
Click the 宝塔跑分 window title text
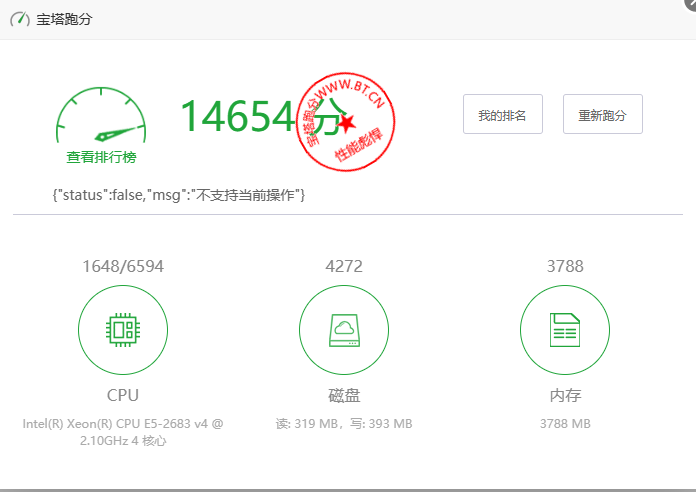coord(64,19)
